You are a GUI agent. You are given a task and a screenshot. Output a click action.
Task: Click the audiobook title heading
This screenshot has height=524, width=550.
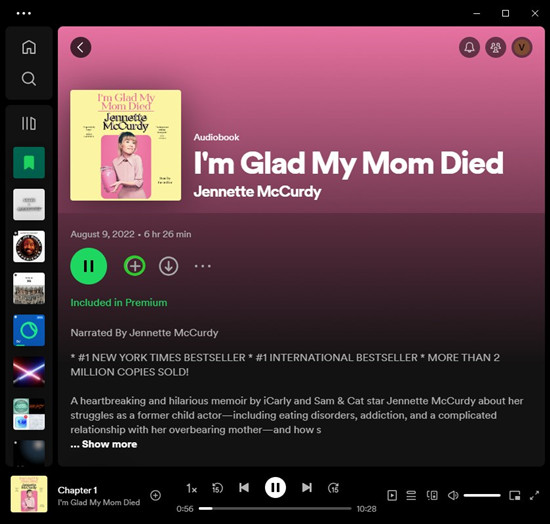point(349,163)
